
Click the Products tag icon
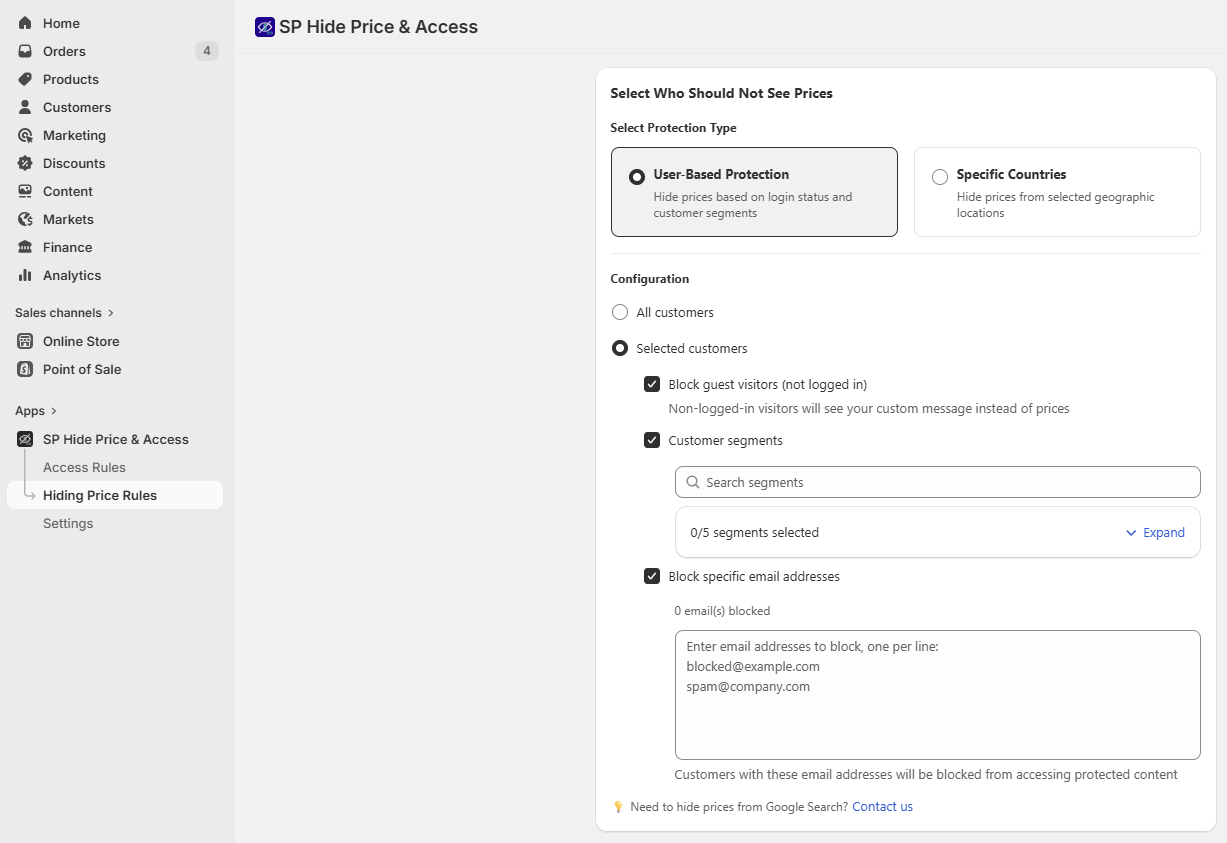coord(25,79)
